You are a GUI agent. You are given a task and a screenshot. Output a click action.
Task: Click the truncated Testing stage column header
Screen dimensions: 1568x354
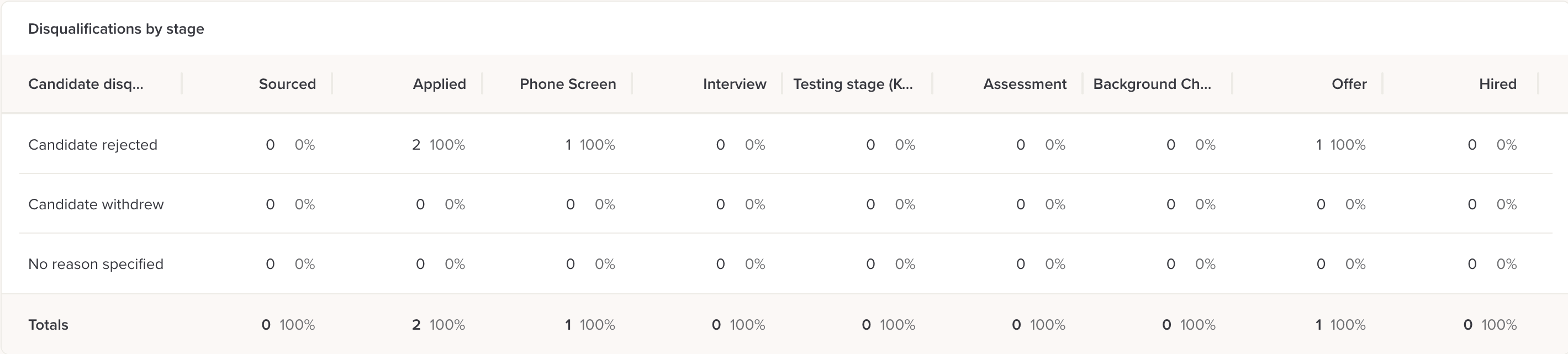click(853, 84)
